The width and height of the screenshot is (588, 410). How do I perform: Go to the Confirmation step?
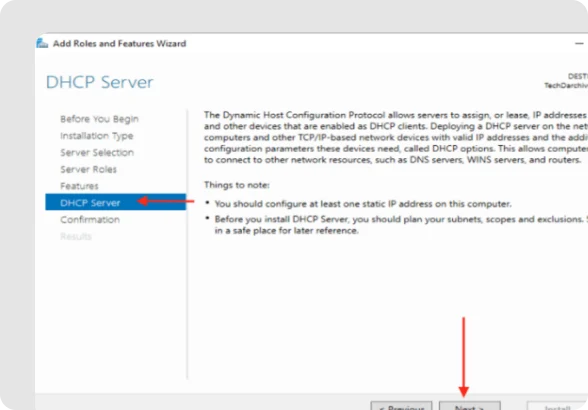tap(90, 219)
